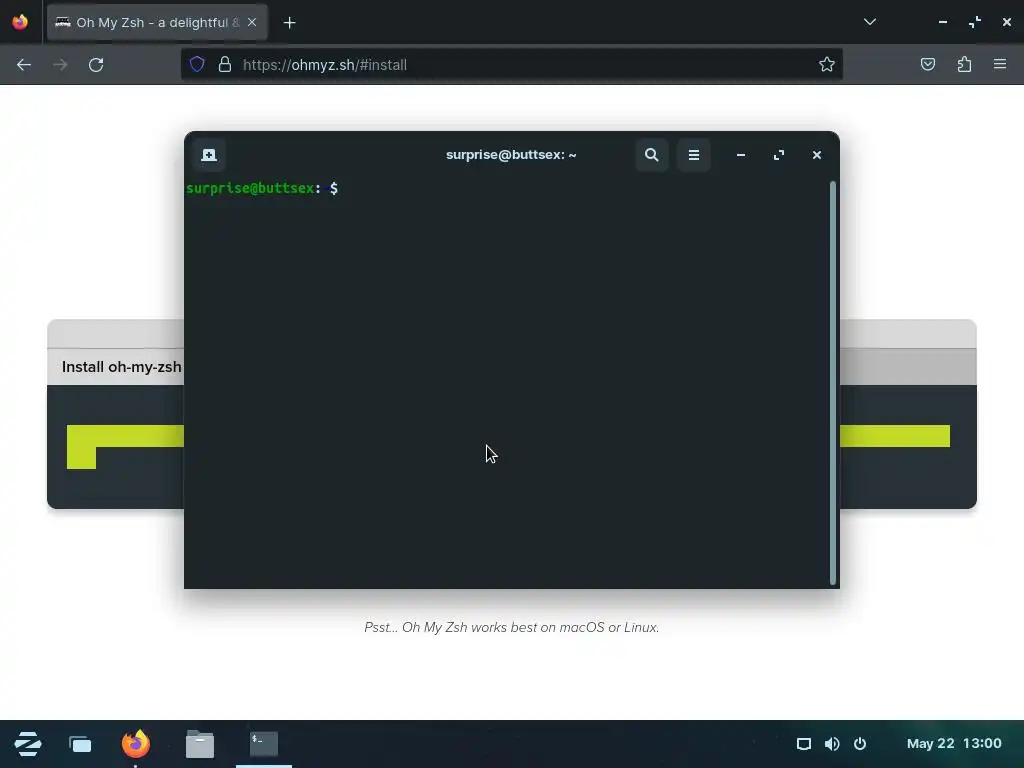Open volume control in tray
This screenshot has height=768, width=1024.
coord(832,744)
